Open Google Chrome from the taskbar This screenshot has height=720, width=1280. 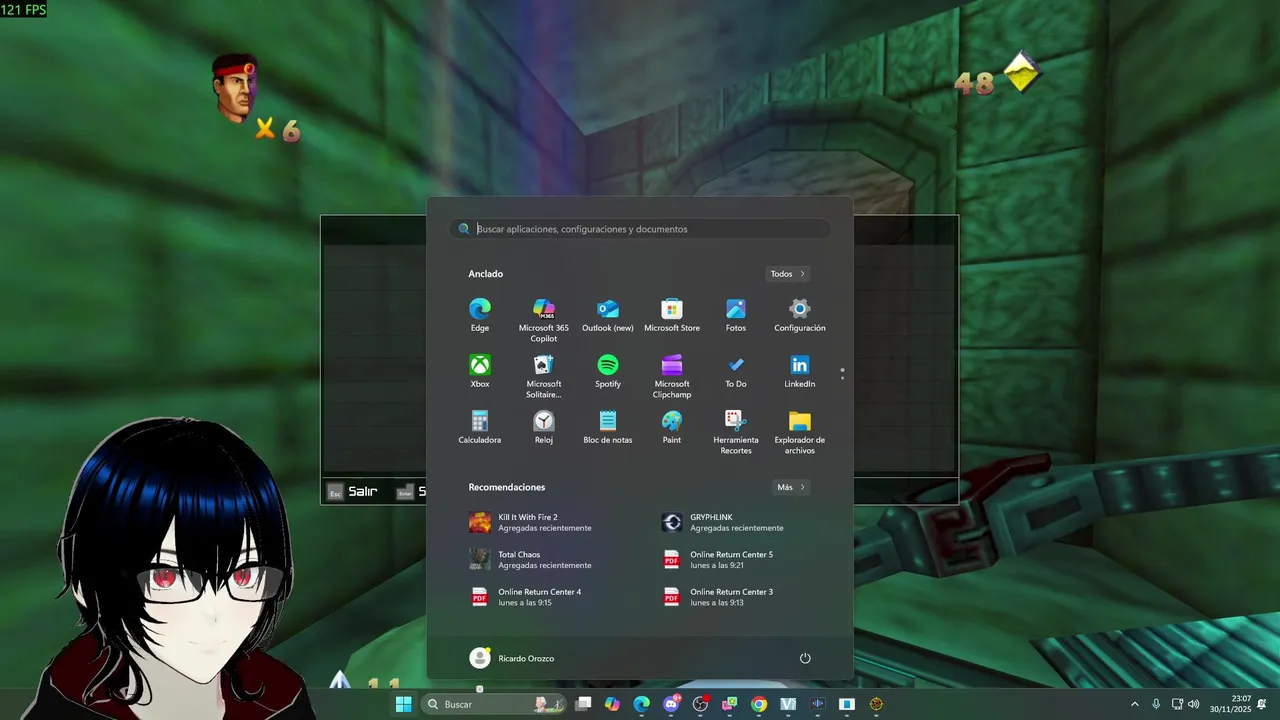coord(759,704)
